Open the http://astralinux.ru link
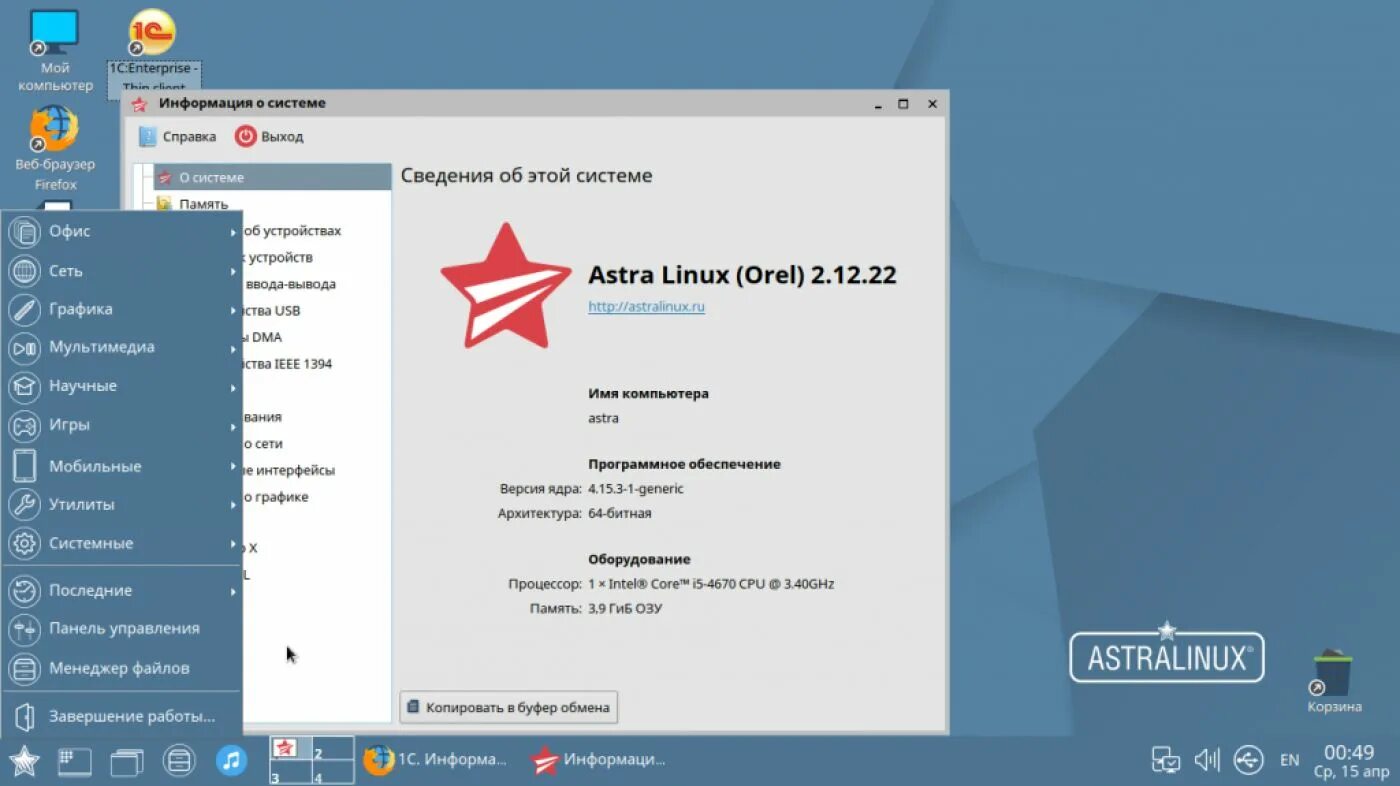Viewport: 1400px width, 786px height. point(646,307)
